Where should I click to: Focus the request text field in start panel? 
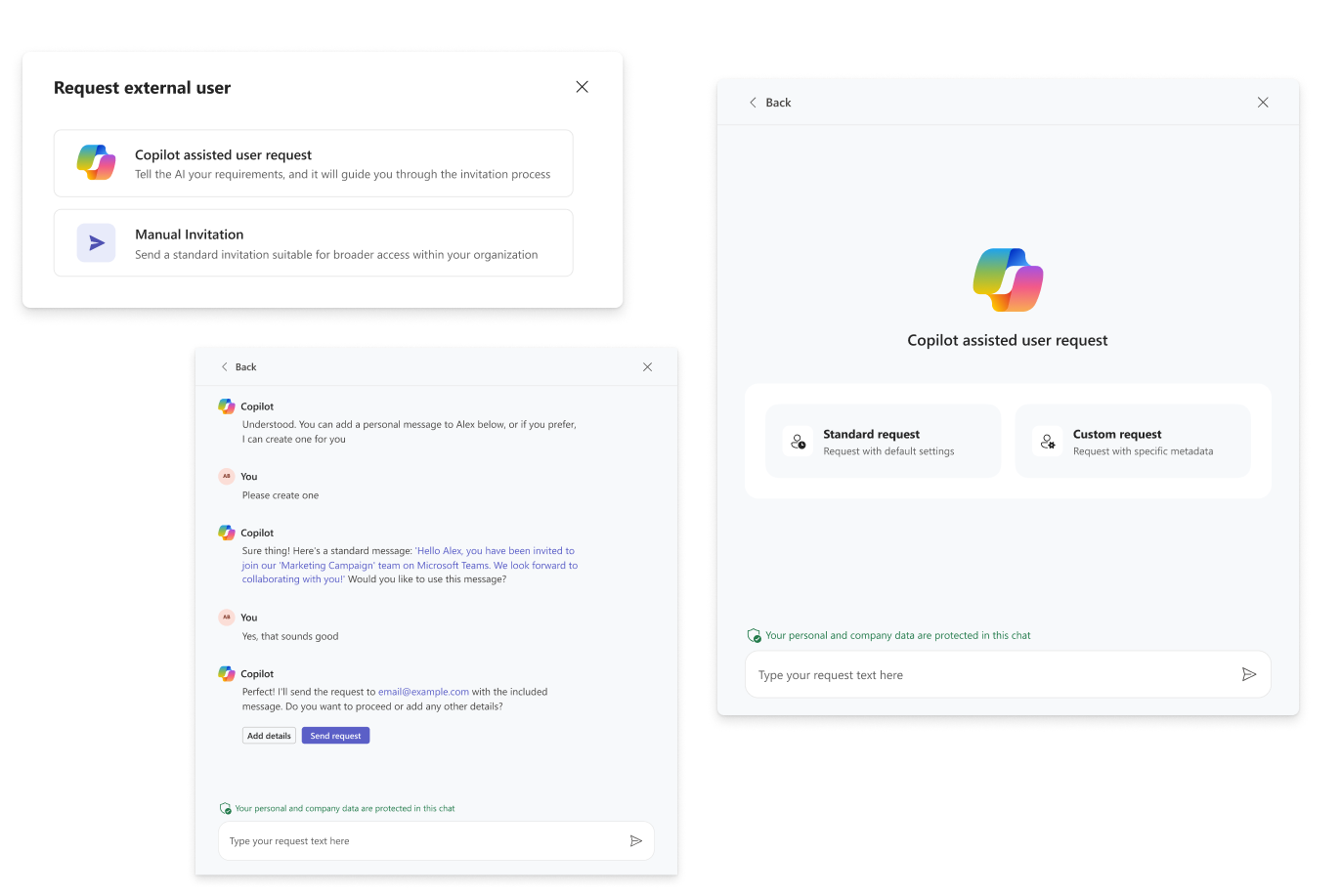(x=987, y=674)
